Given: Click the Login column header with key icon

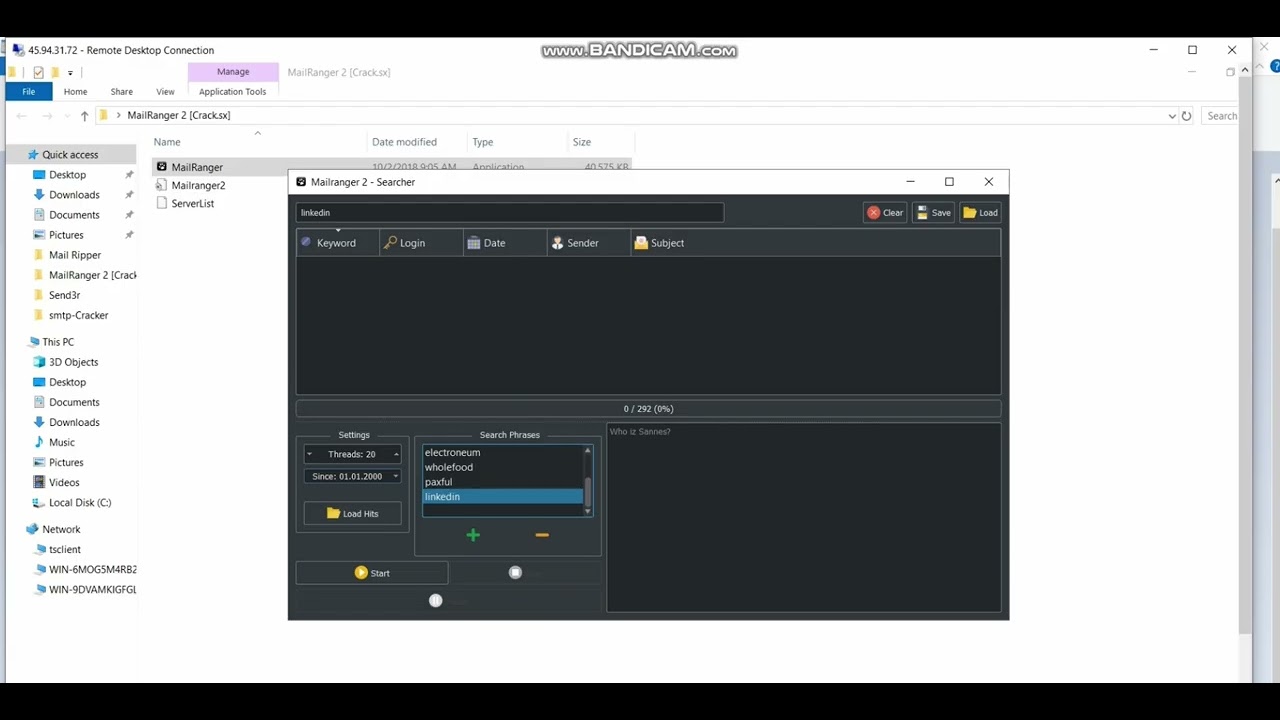Looking at the screenshot, I should (421, 243).
